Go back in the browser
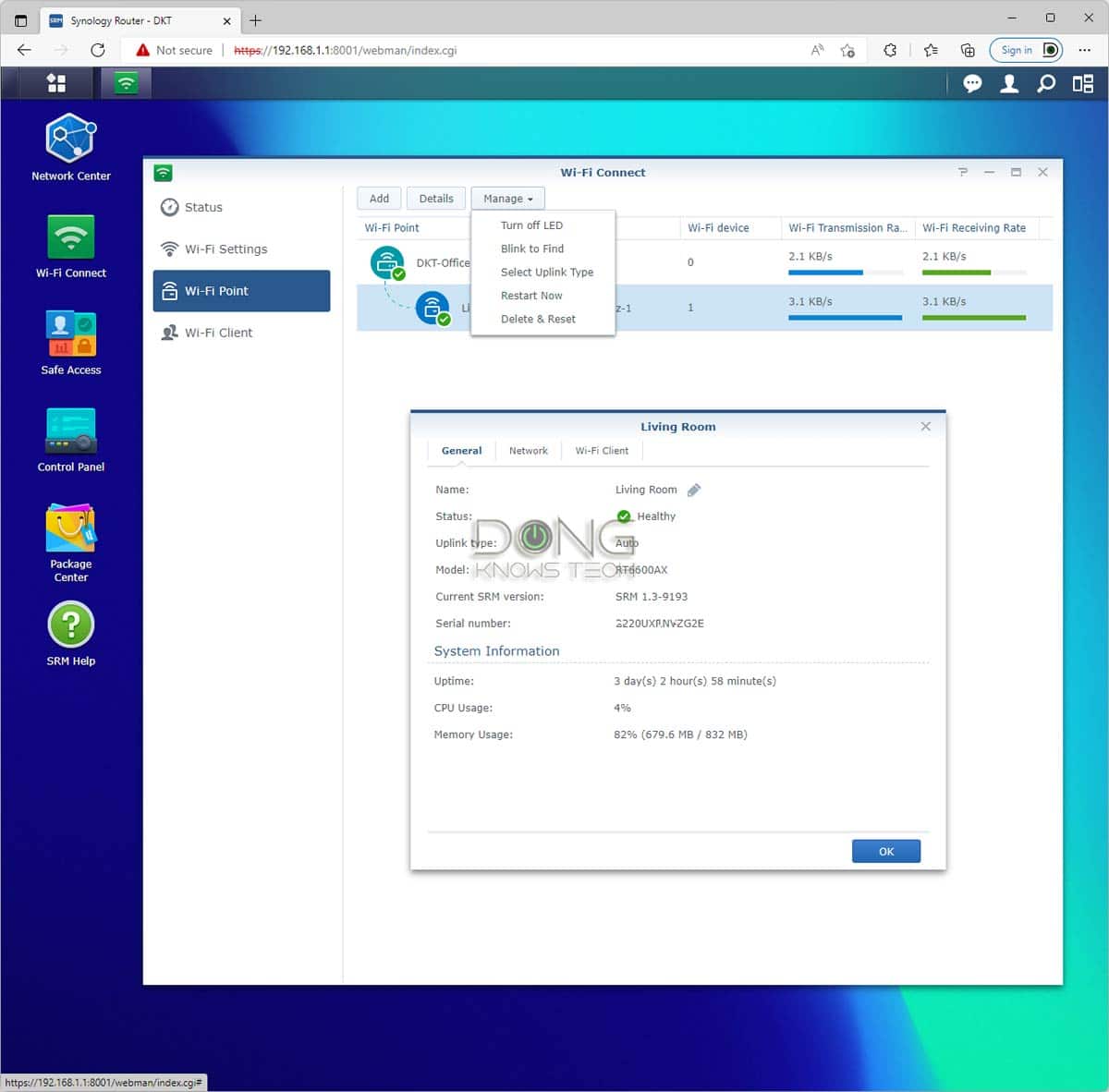 coord(24,50)
